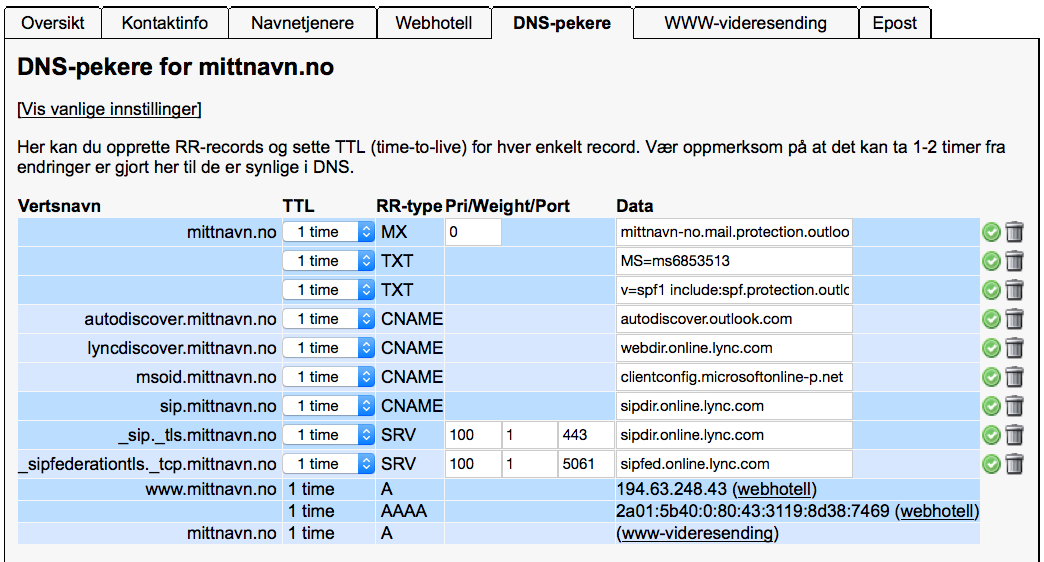
Task: Go to the Epost tab
Action: click(x=895, y=23)
